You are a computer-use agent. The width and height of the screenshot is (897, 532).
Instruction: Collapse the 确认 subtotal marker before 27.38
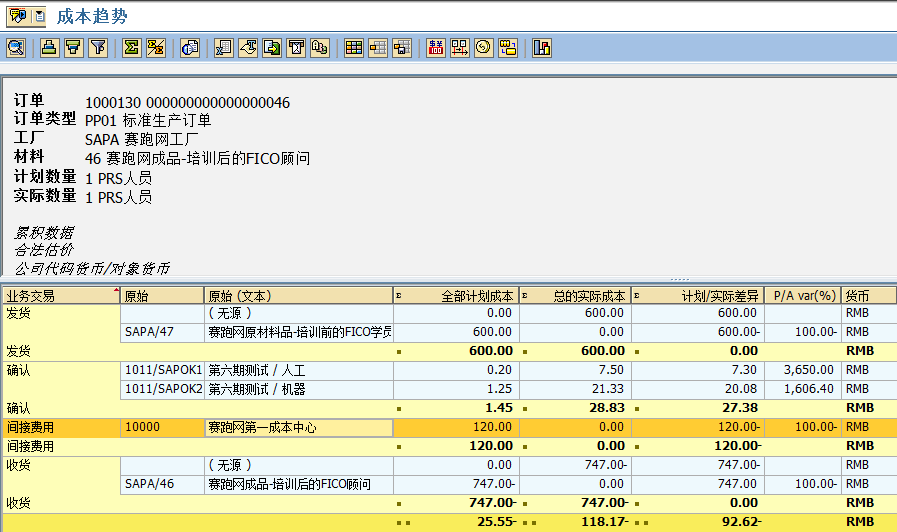637,409
